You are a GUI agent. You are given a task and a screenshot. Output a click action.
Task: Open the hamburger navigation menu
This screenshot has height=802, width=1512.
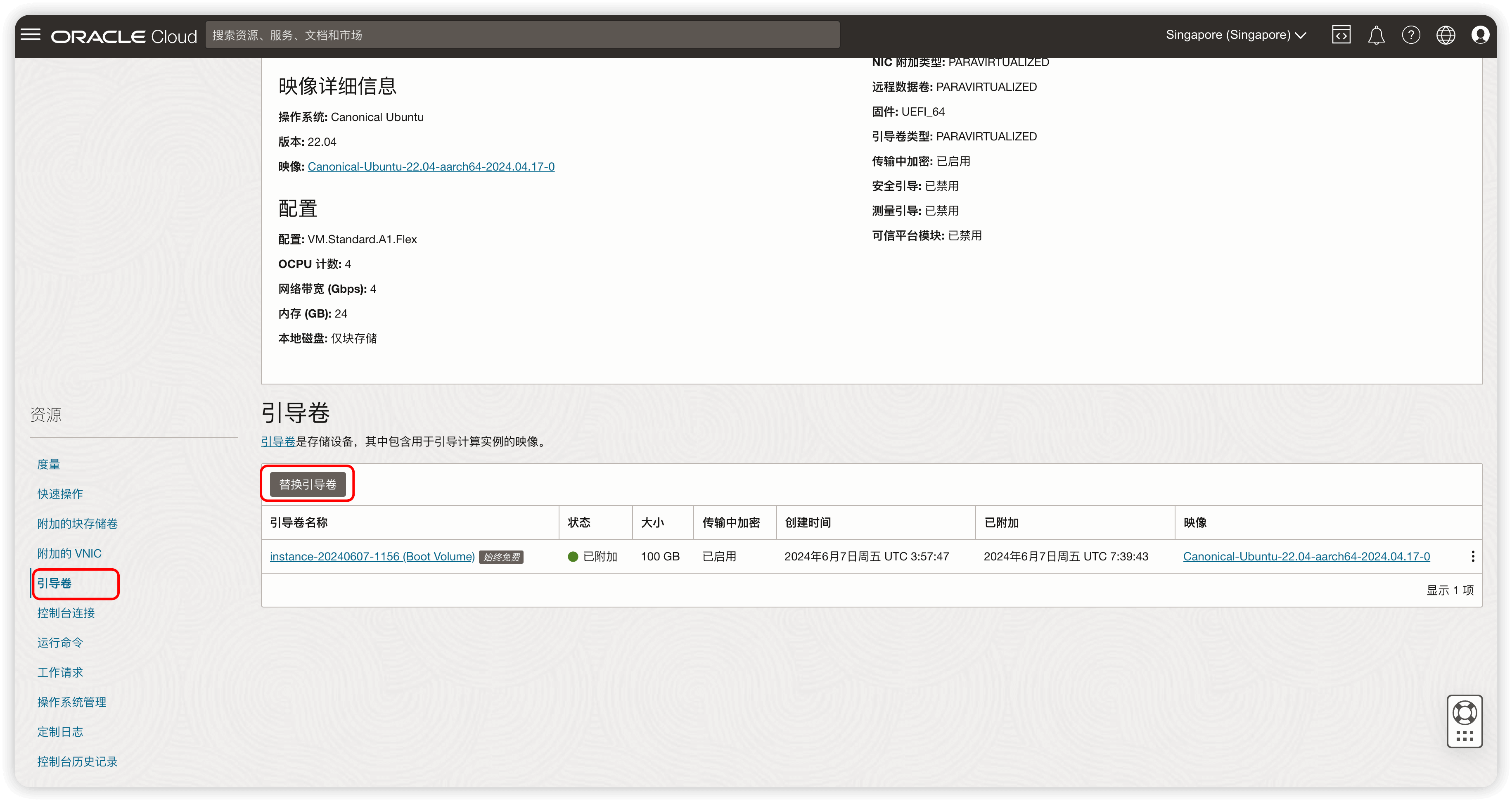(x=31, y=35)
